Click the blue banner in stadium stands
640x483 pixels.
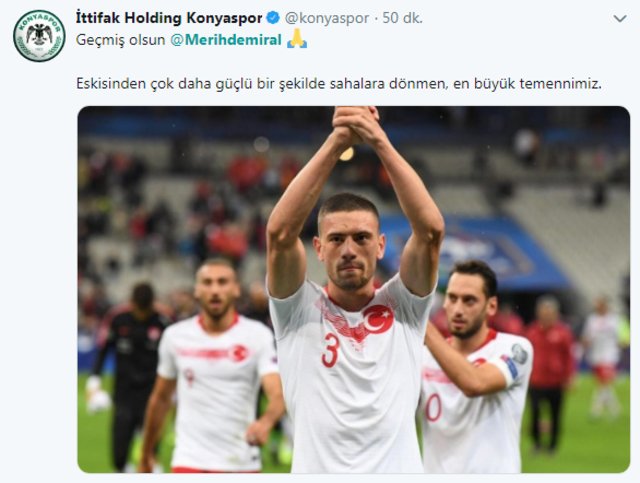tap(473, 253)
